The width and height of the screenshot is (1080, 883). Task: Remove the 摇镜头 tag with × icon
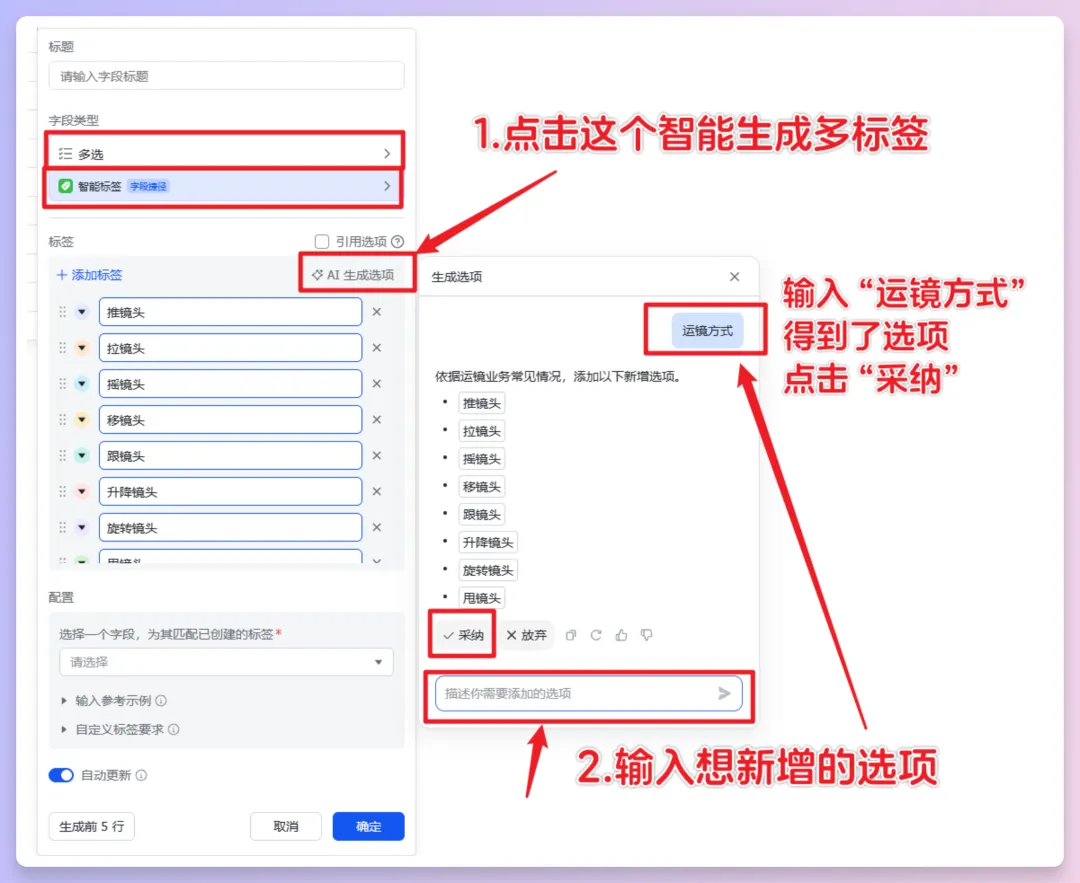click(375, 383)
